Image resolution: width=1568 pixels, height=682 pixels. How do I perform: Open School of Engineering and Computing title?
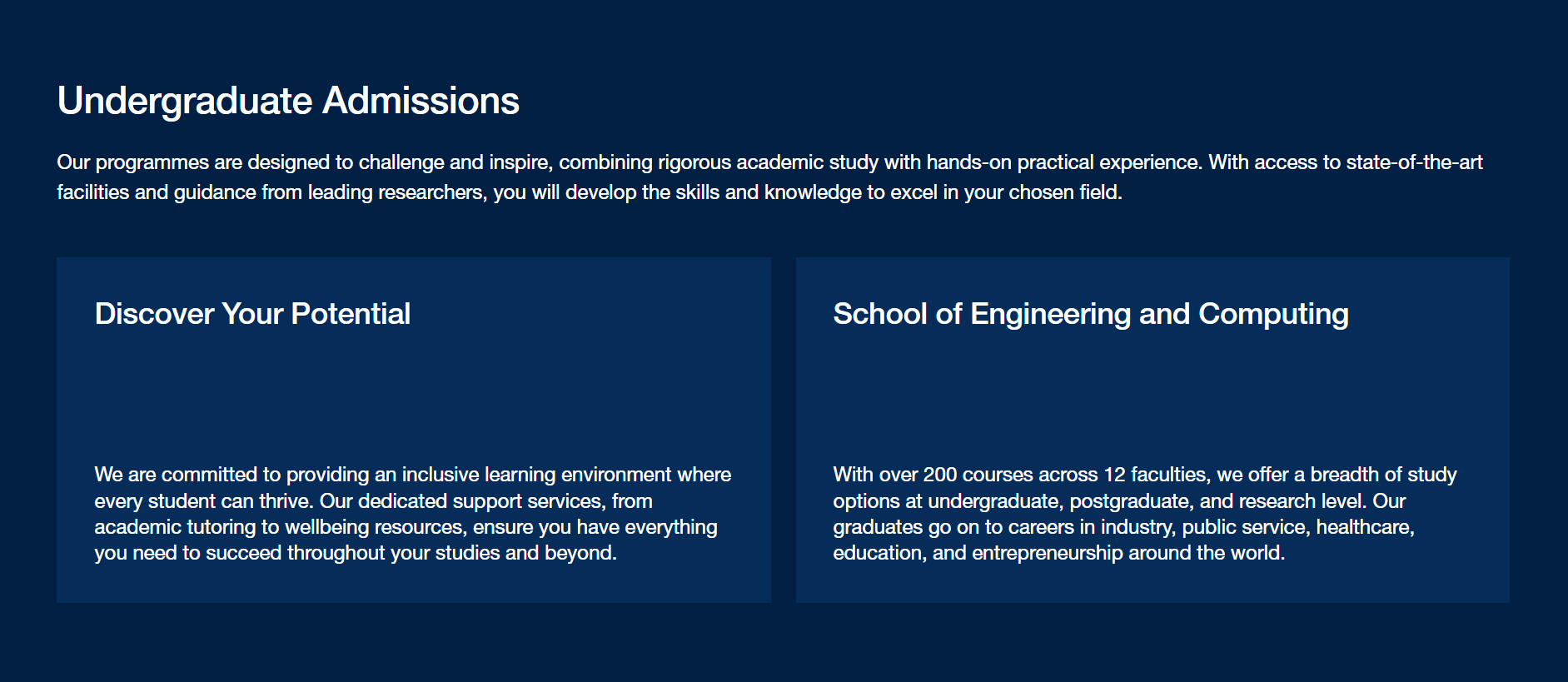(1091, 314)
